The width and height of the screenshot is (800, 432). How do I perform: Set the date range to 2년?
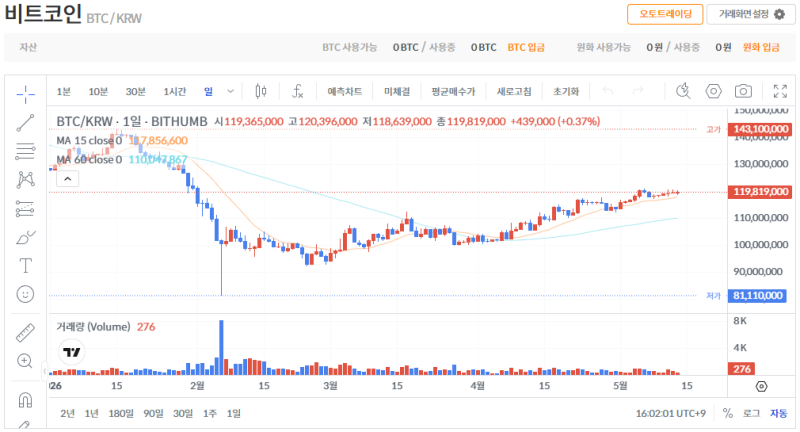click(67, 413)
